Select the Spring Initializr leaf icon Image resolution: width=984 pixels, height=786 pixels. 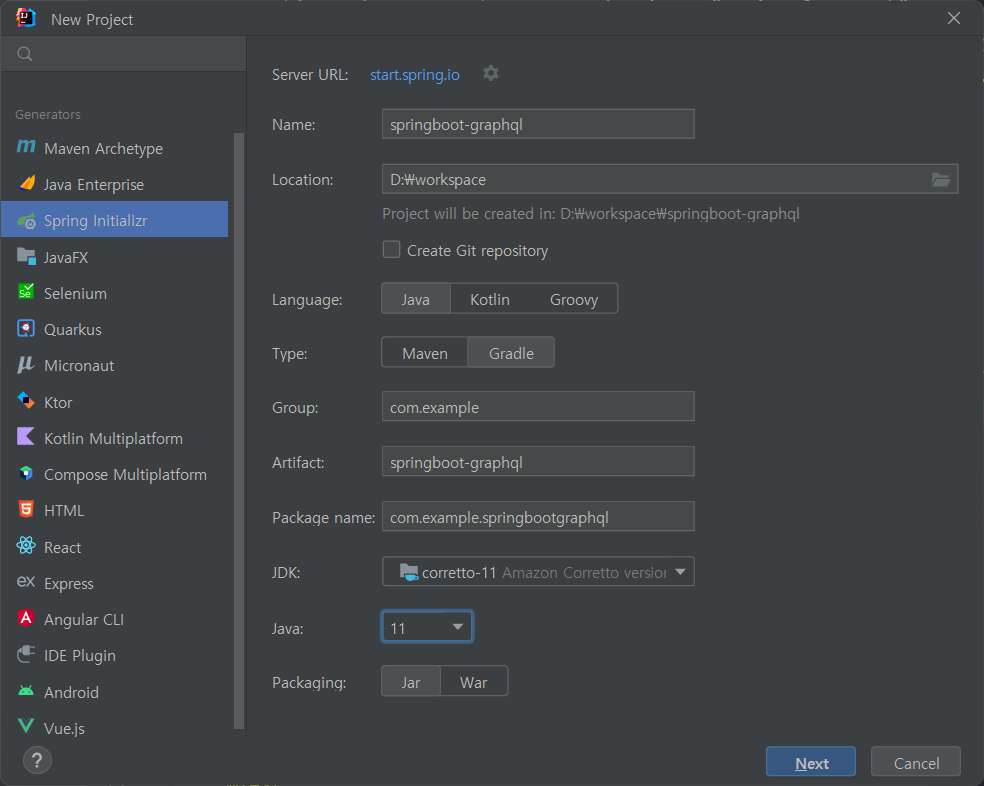(x=26, y=220)
